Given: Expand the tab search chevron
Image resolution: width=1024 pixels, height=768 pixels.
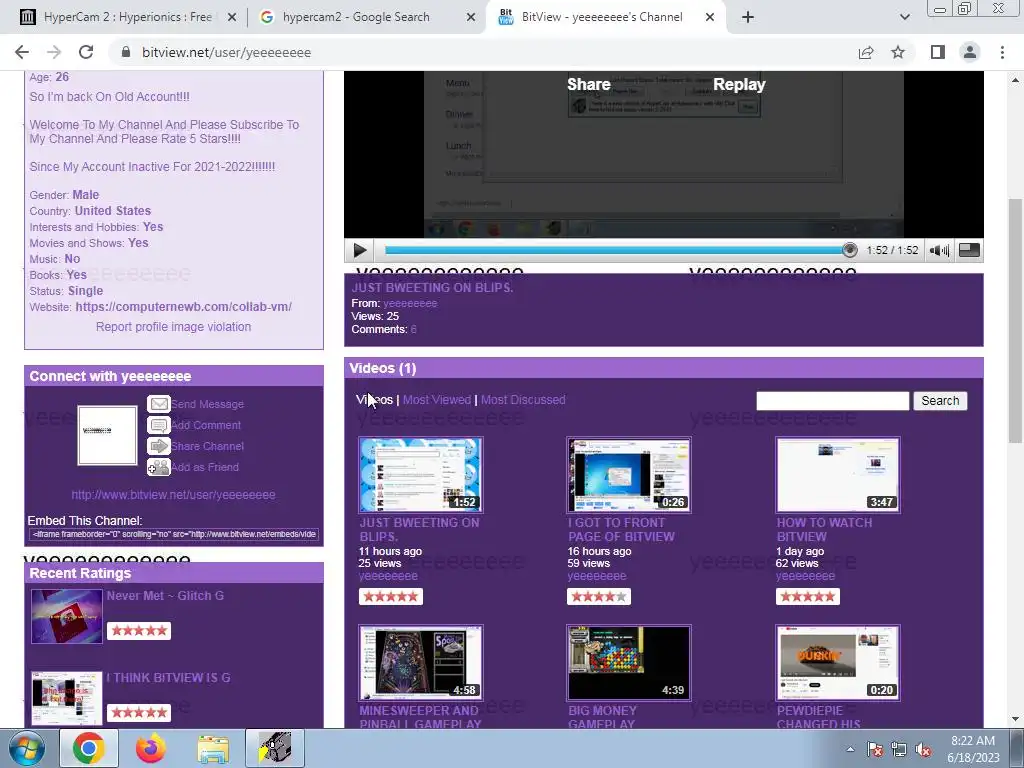Looking at the screenshot, I should pos(904,17).
